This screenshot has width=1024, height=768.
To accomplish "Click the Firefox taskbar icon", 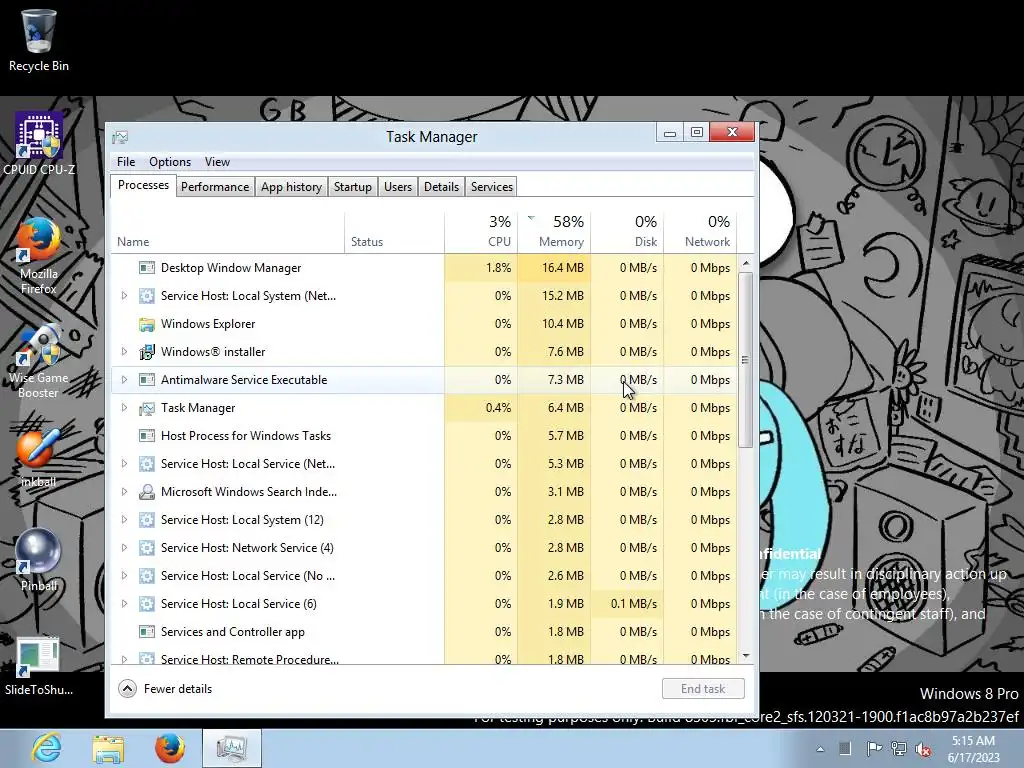I will tap(169, 748).
